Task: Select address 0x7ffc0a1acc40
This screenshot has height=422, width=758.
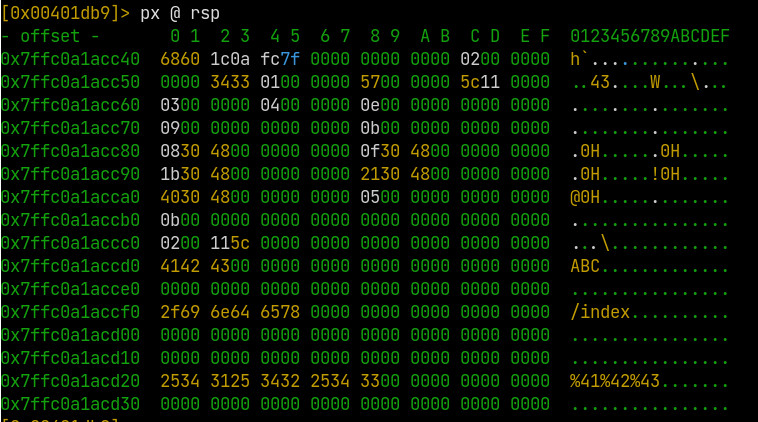Action: point(71,59)
